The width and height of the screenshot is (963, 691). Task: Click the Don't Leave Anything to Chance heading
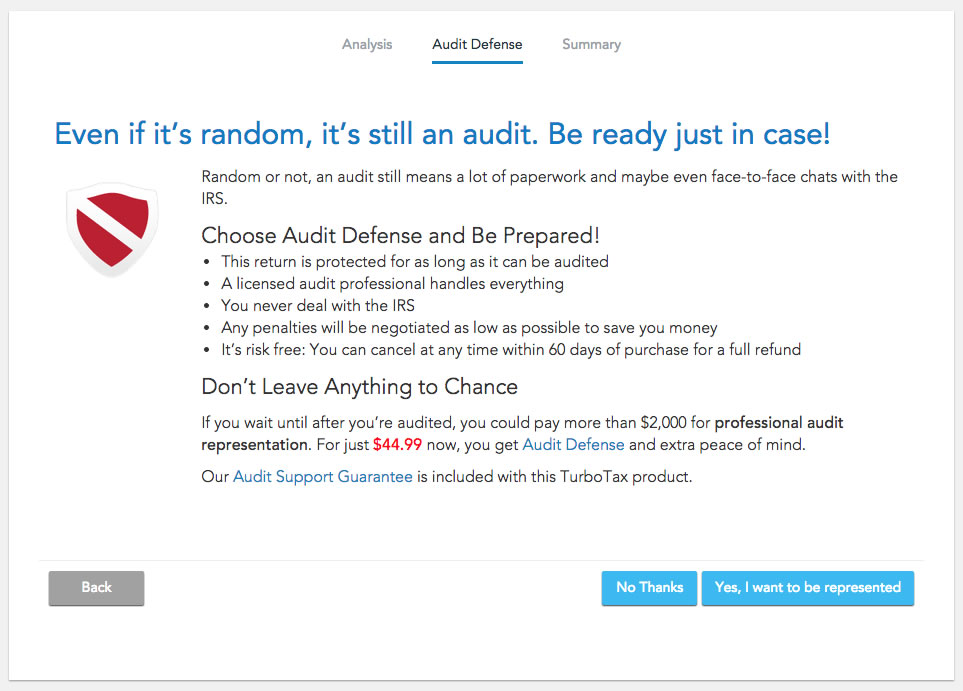359,386
